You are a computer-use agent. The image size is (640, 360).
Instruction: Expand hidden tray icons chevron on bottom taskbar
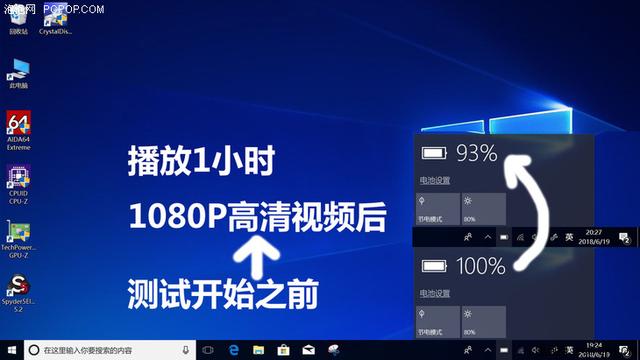pos(488,350)
